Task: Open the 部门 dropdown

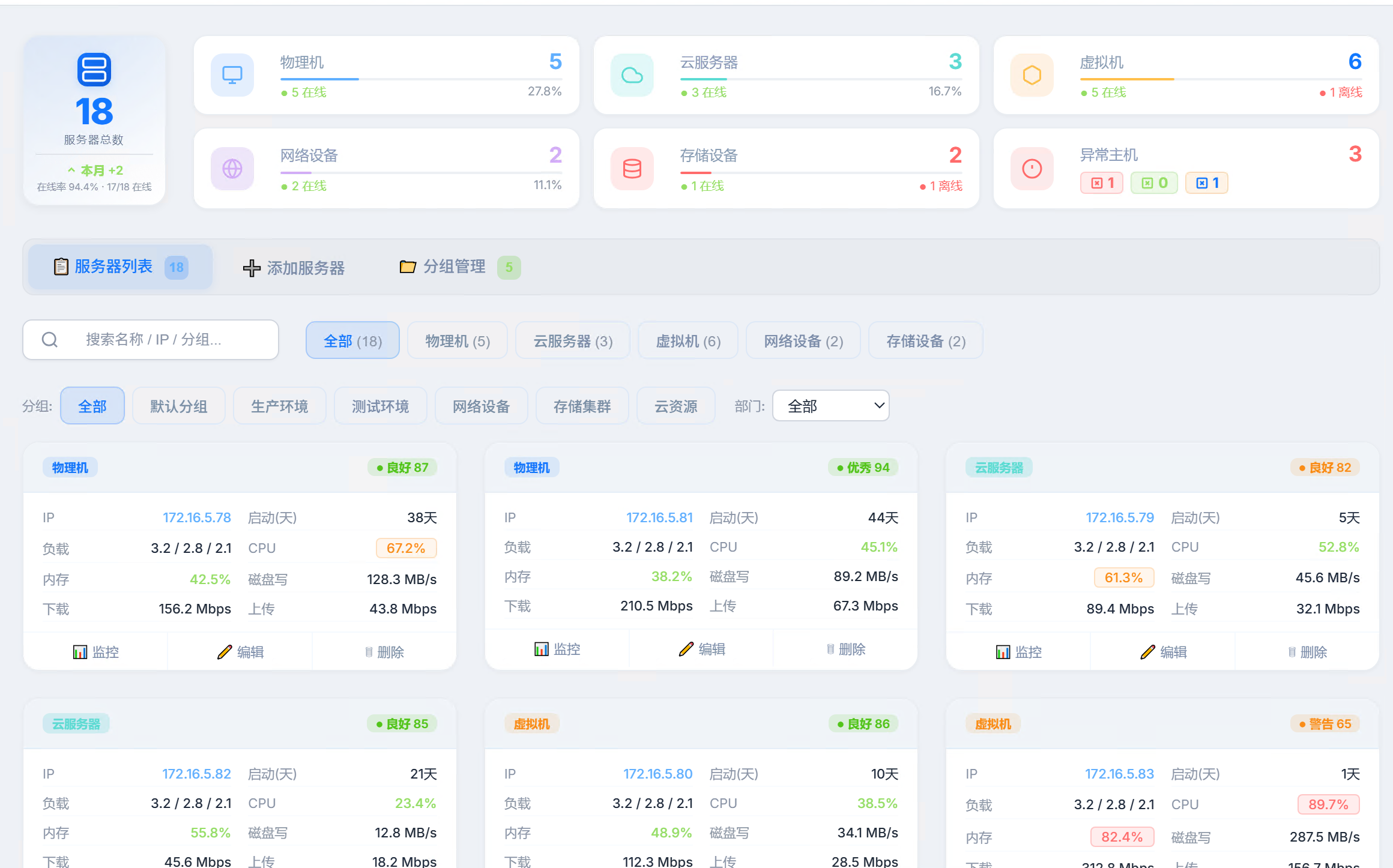Action: click(x=831, y=406)
